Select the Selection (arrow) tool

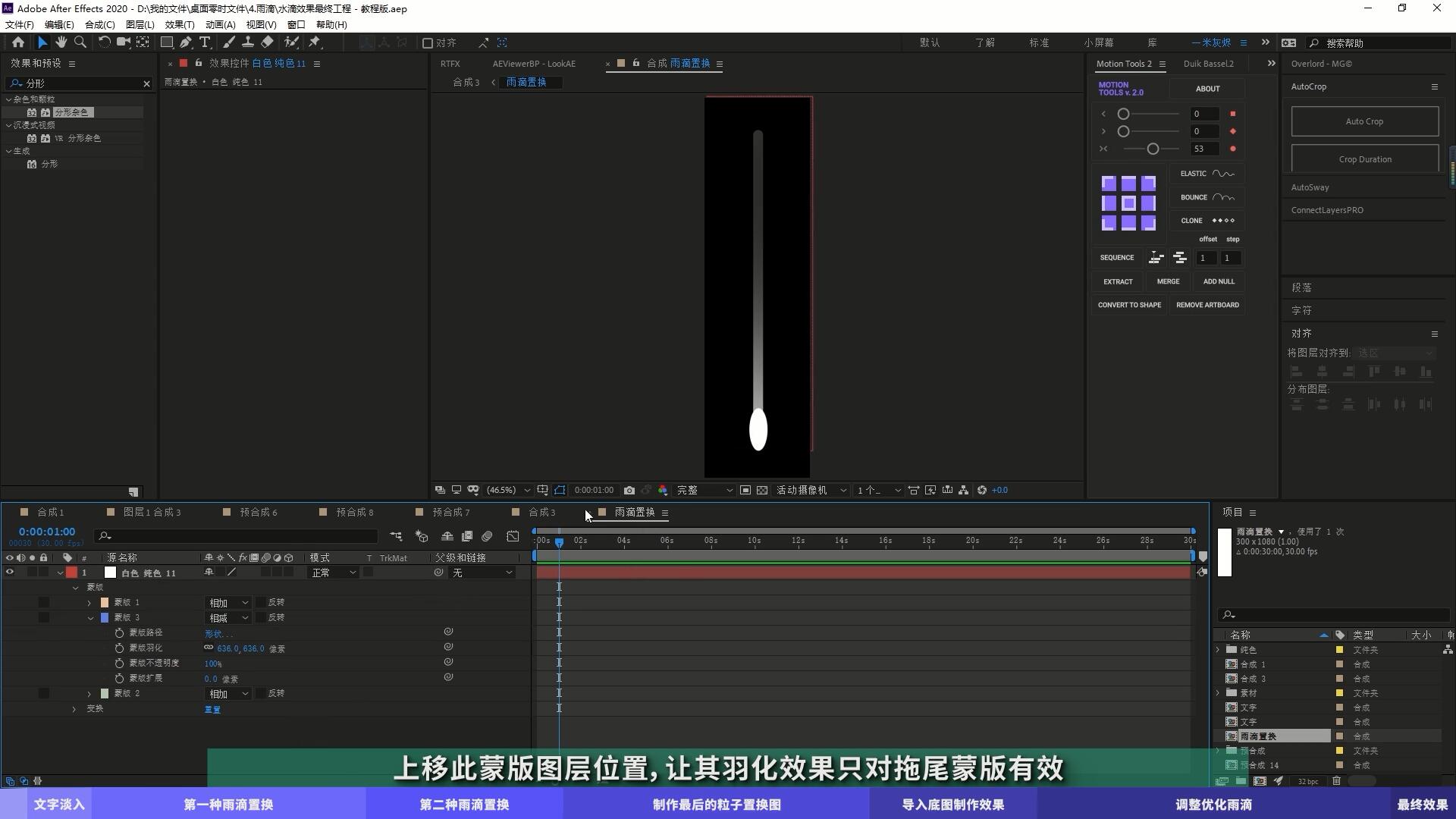(x=42, y=42)
